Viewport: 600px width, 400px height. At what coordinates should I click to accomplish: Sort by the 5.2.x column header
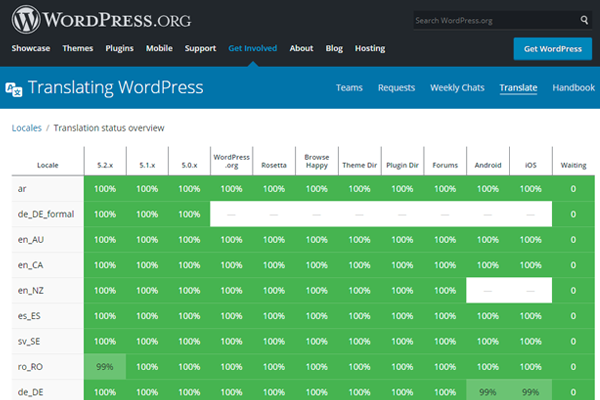pyautogui.click(x=105, y=165)
